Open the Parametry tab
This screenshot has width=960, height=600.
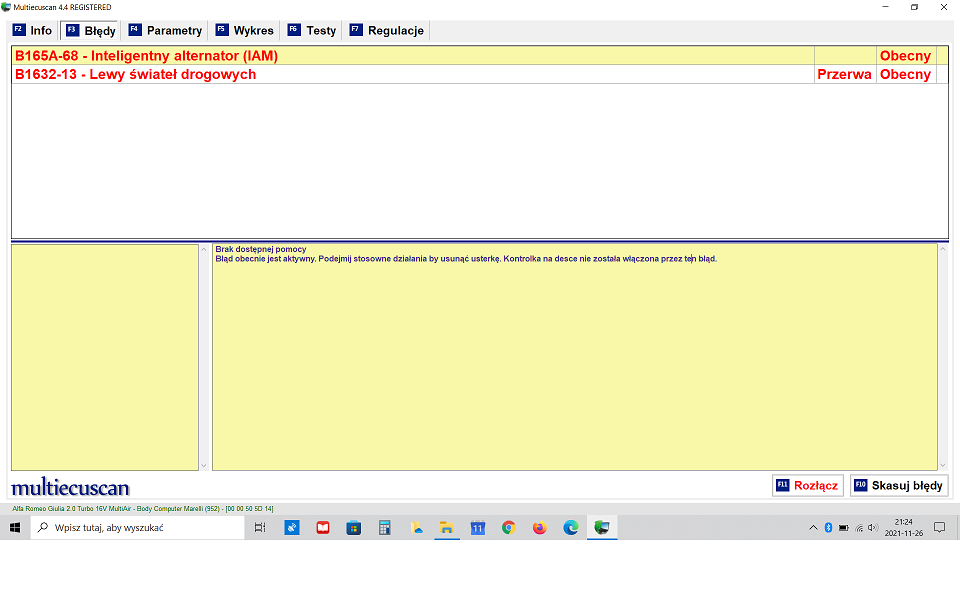165,31
